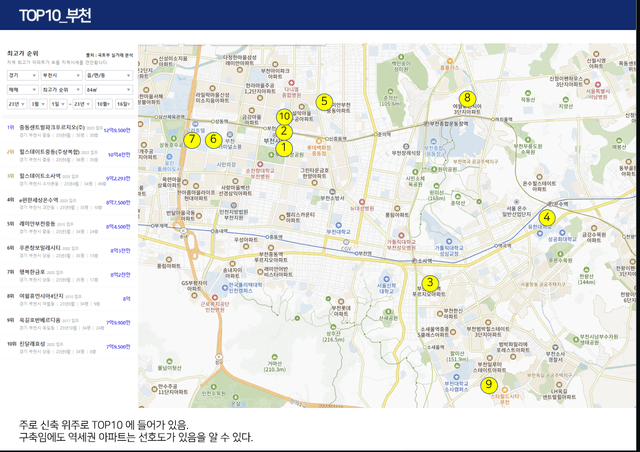Click the TOP10_부천 slide title
640x452 pixels.
[x=55, y=16]
